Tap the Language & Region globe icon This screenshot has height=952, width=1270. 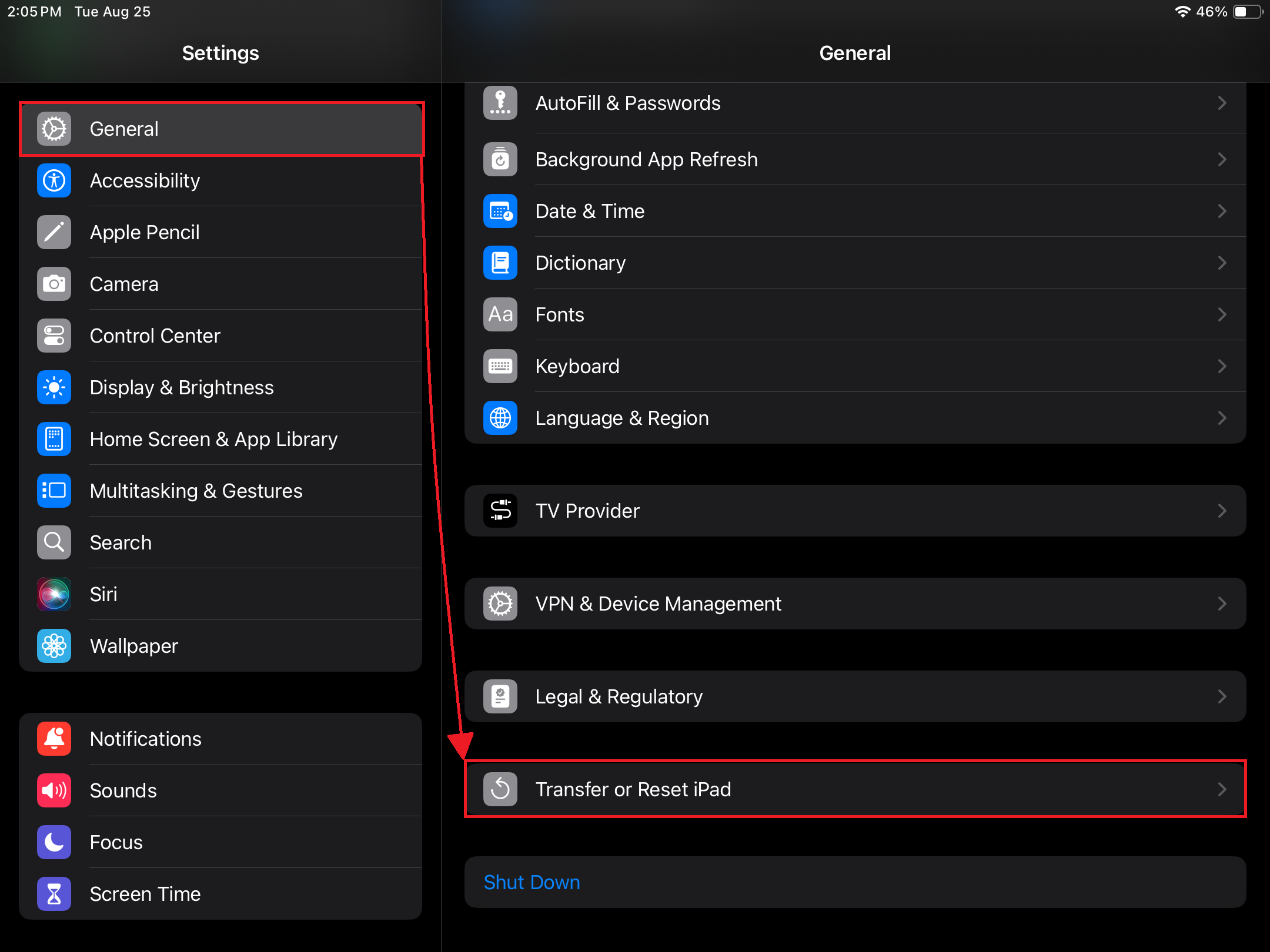tap(500, 418)
